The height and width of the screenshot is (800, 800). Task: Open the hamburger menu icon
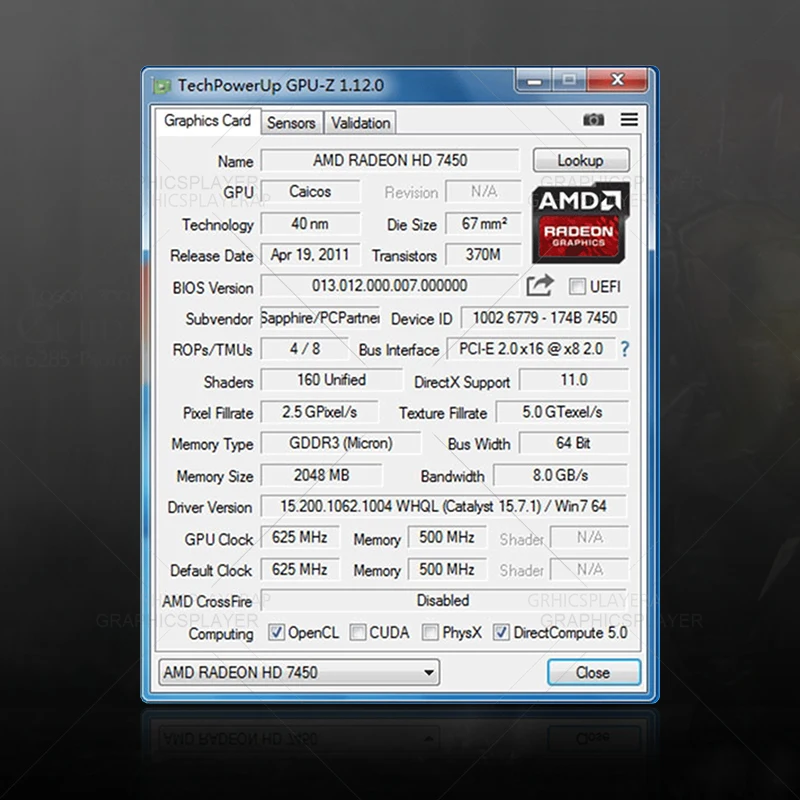coord(629,119)
